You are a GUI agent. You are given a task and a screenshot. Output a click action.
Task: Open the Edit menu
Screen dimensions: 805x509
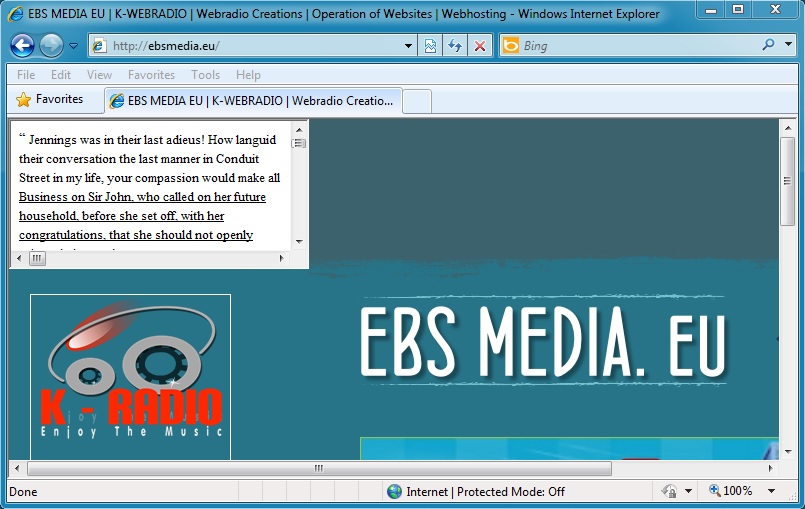61,75
